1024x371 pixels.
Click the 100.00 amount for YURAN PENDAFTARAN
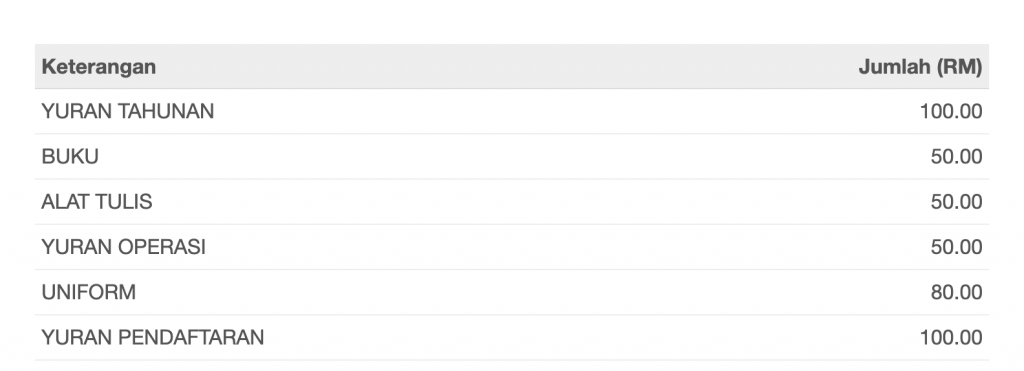click(x=951, y=337)
